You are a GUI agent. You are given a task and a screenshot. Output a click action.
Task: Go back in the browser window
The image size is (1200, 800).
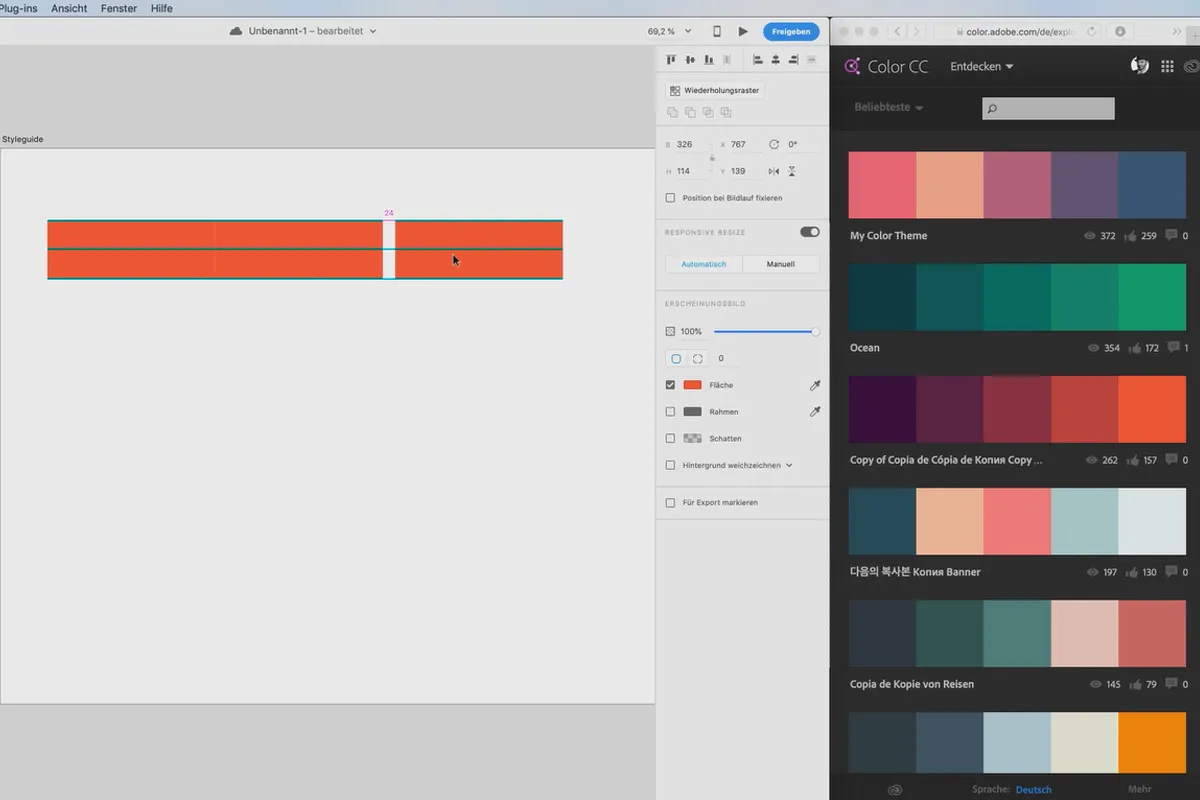pyautogui.click(x=897, y=32)
